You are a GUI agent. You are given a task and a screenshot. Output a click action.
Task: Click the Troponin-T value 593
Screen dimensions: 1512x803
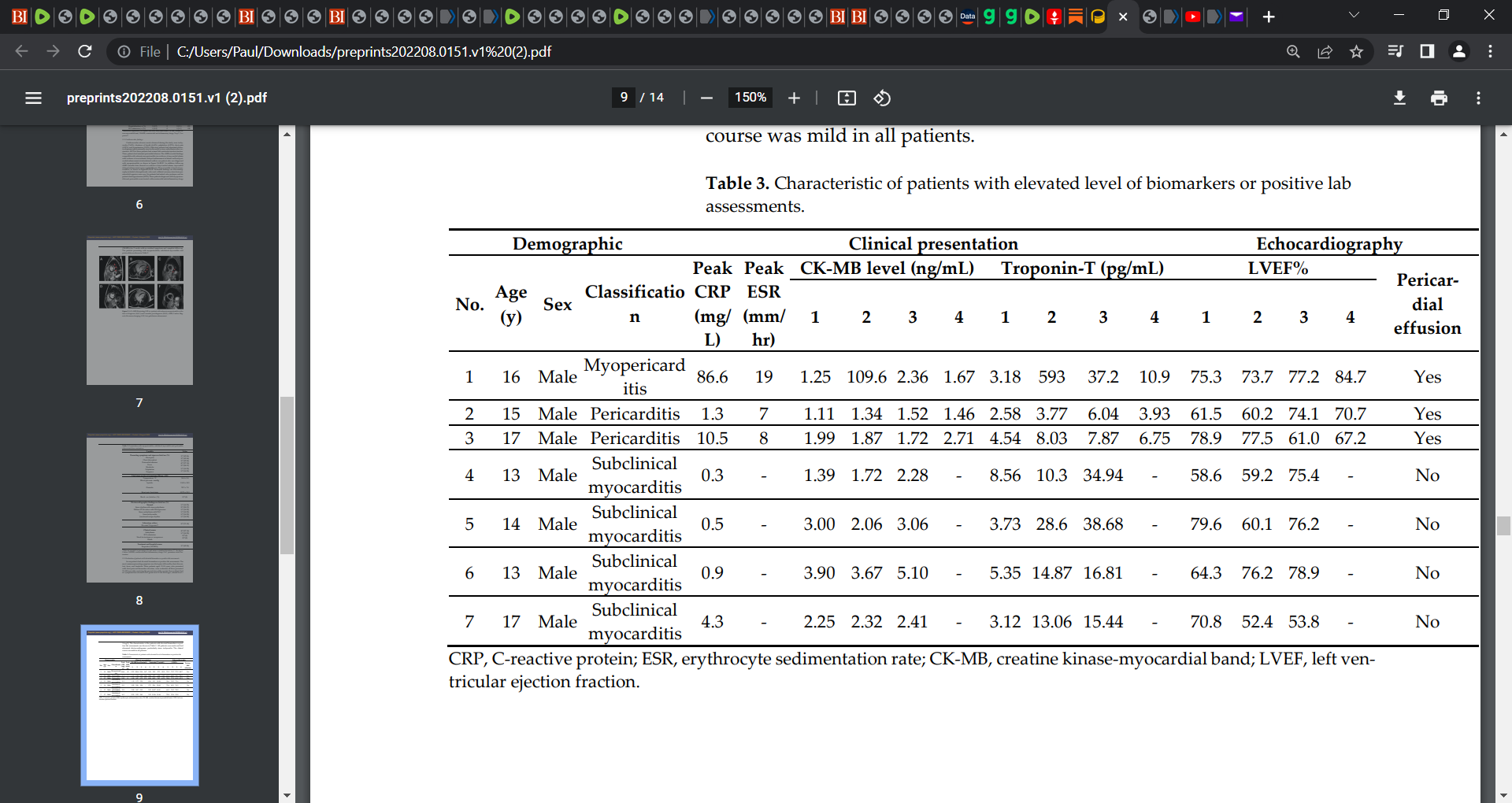[x=1051, y=376]
